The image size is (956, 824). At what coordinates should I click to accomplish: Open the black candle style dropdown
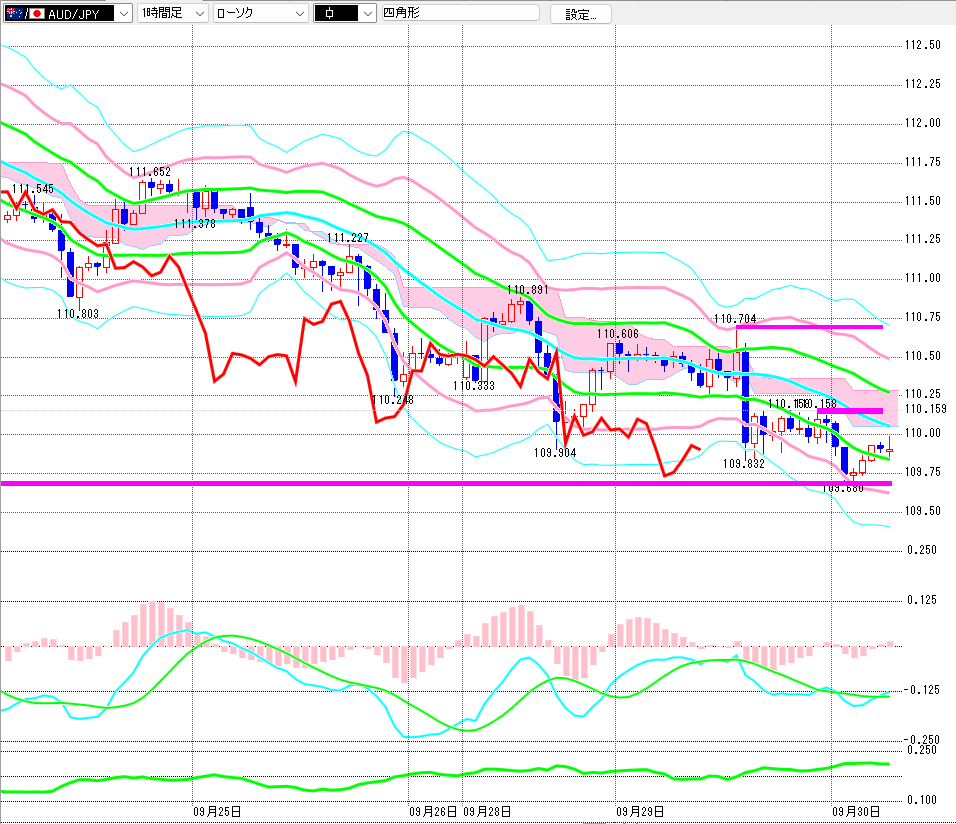[344, 13]
